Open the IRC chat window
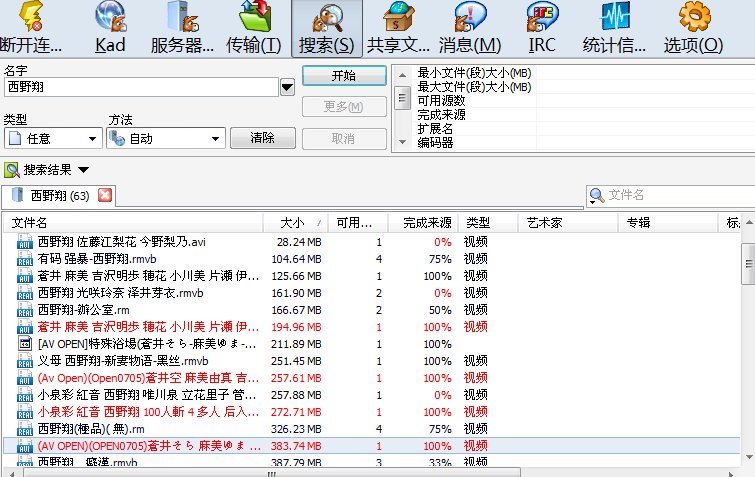This screenshot has width=755, height=477. (542, 28)
